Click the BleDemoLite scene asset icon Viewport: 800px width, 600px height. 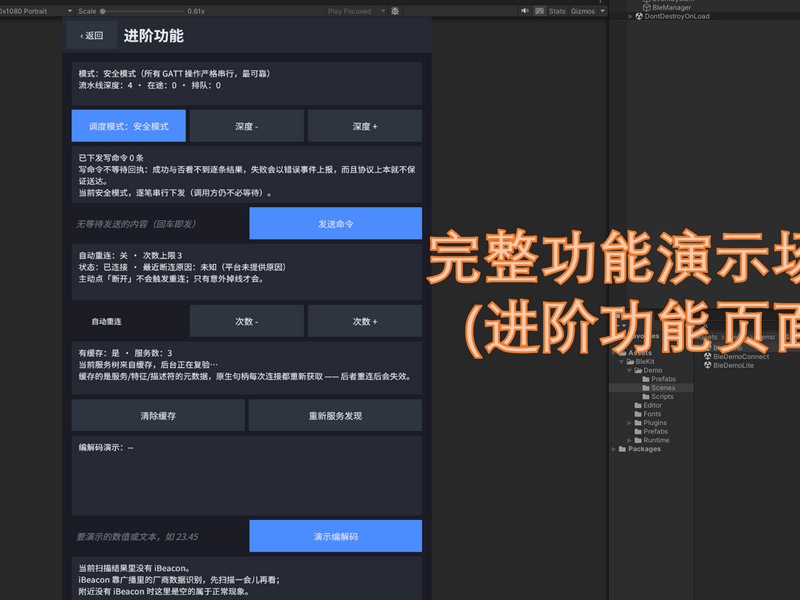click(708, 365)
